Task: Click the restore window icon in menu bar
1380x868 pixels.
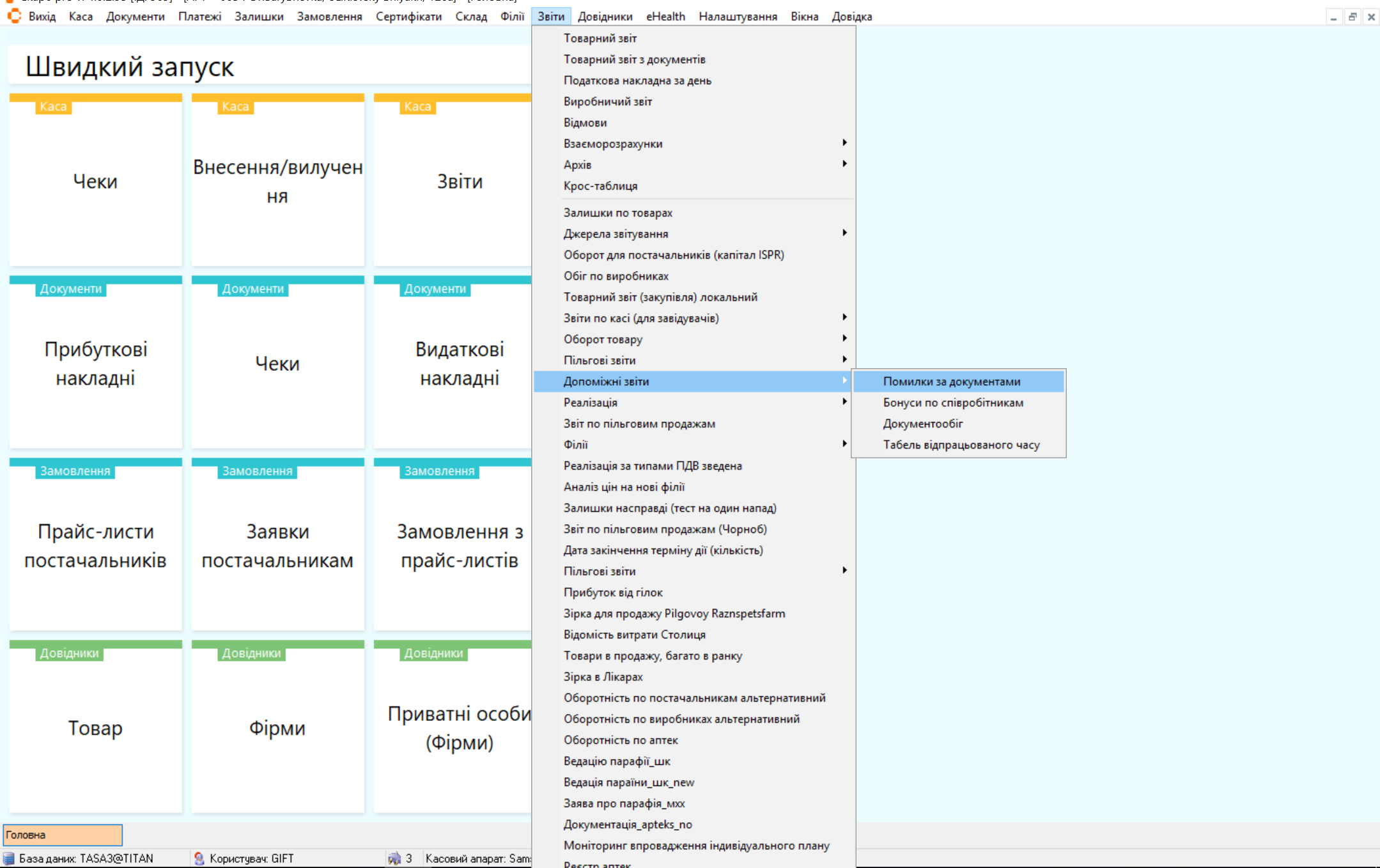Action: pos(1352,17)
